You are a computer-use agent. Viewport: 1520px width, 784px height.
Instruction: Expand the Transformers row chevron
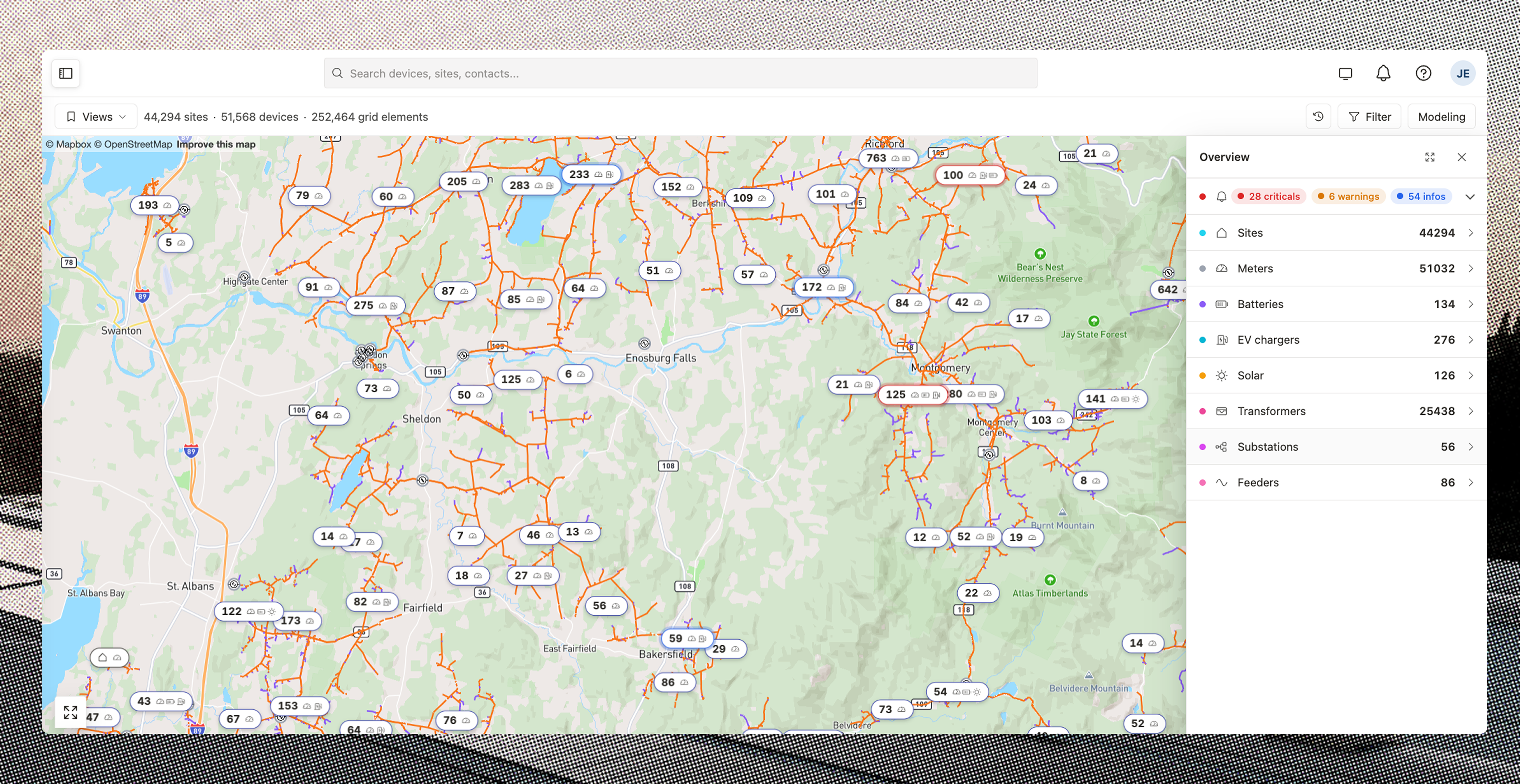[x=1471, y=411]
